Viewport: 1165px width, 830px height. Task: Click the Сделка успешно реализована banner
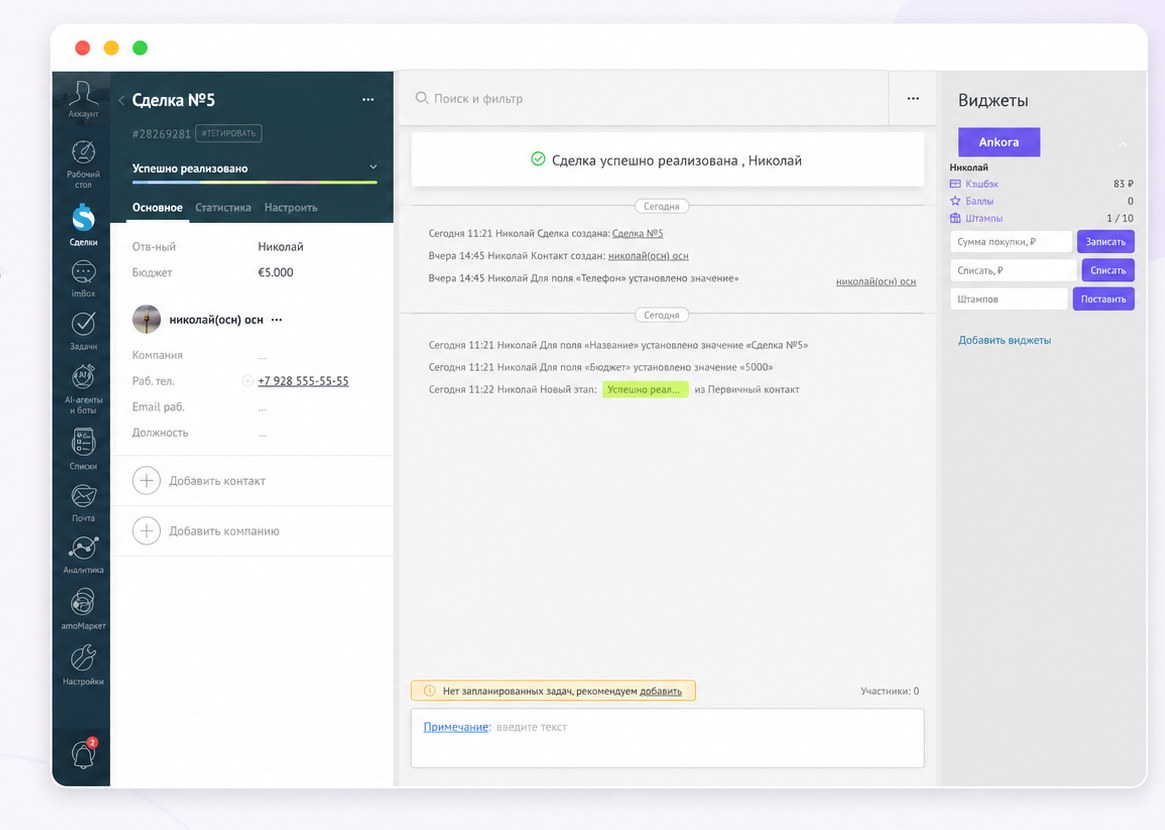[667, 160]
